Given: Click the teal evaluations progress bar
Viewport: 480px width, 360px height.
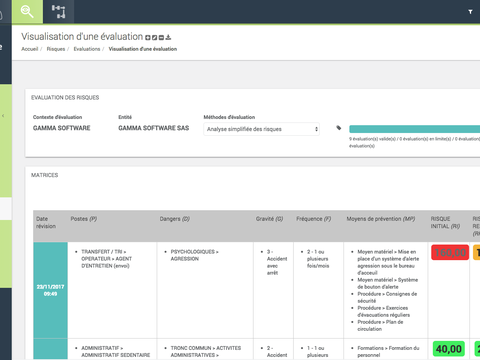Looking at the screenshot, I should pyautogui.click(x=414, y=129).
